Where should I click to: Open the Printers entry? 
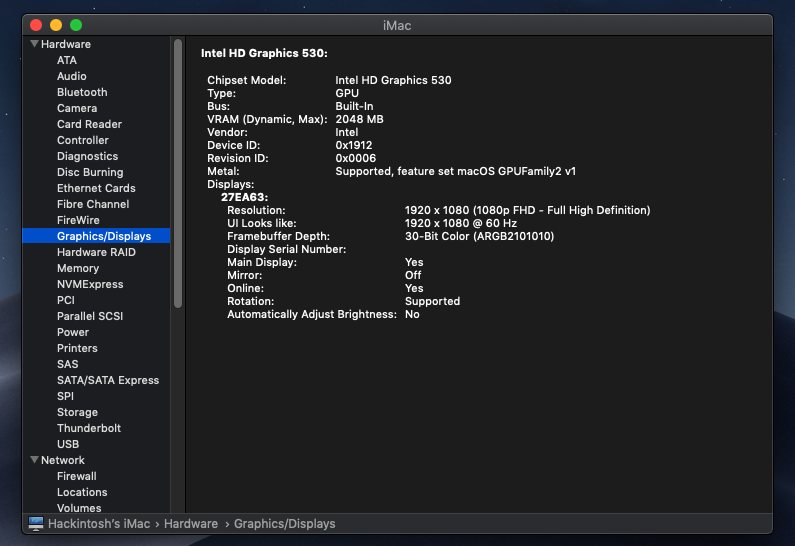pos(77,348)
